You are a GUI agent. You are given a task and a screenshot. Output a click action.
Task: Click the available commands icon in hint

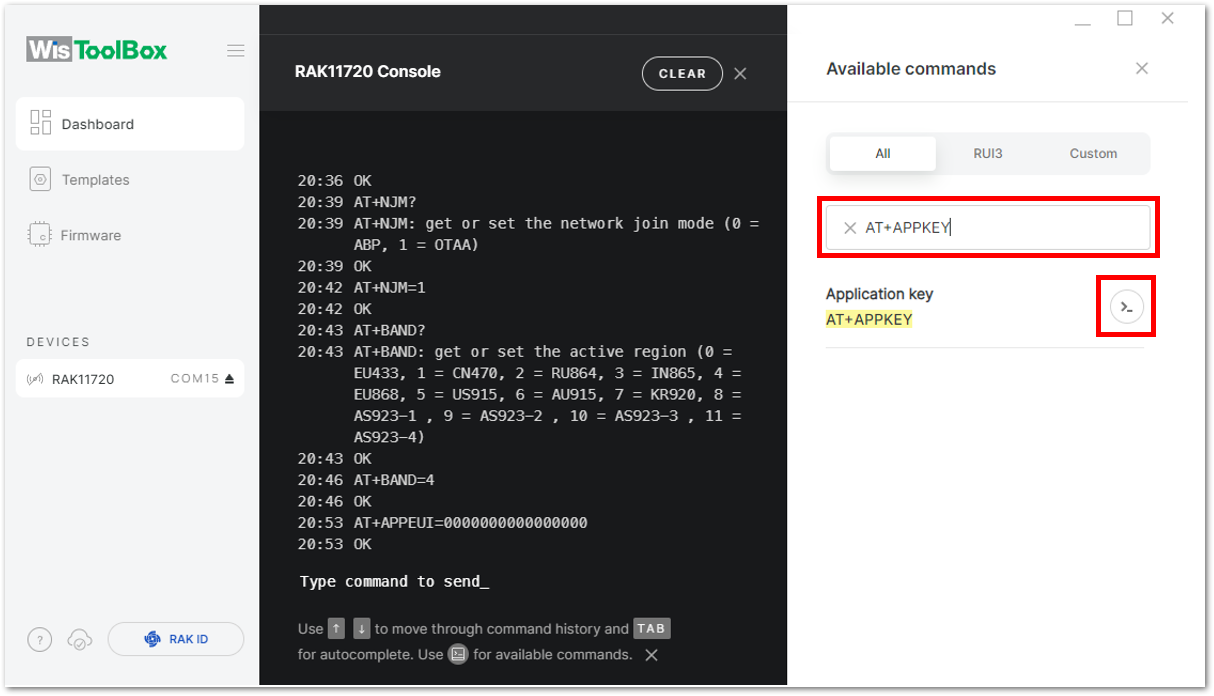pos(458,654)
